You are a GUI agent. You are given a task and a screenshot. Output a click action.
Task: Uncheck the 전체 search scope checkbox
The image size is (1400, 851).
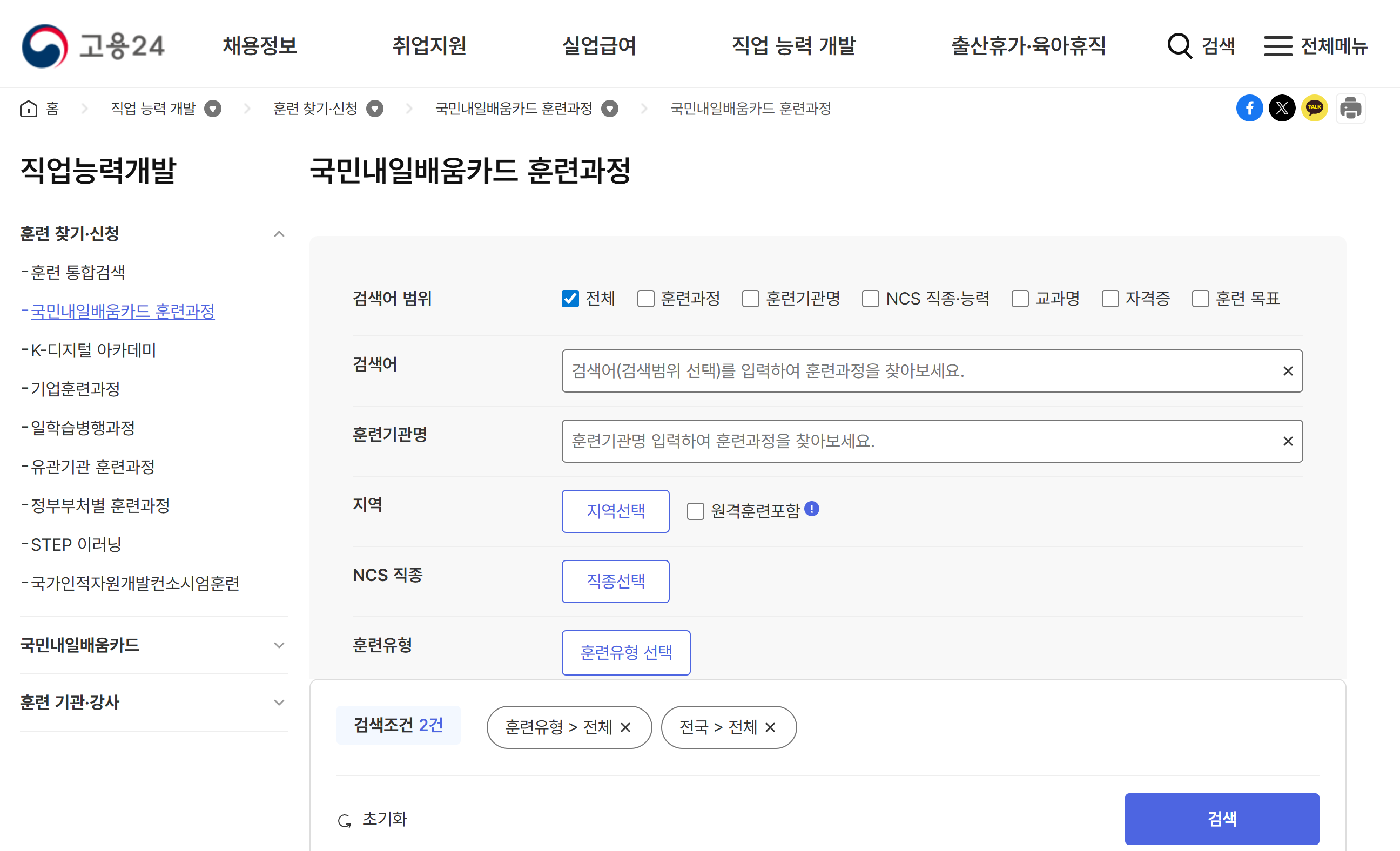coord(570,298)
